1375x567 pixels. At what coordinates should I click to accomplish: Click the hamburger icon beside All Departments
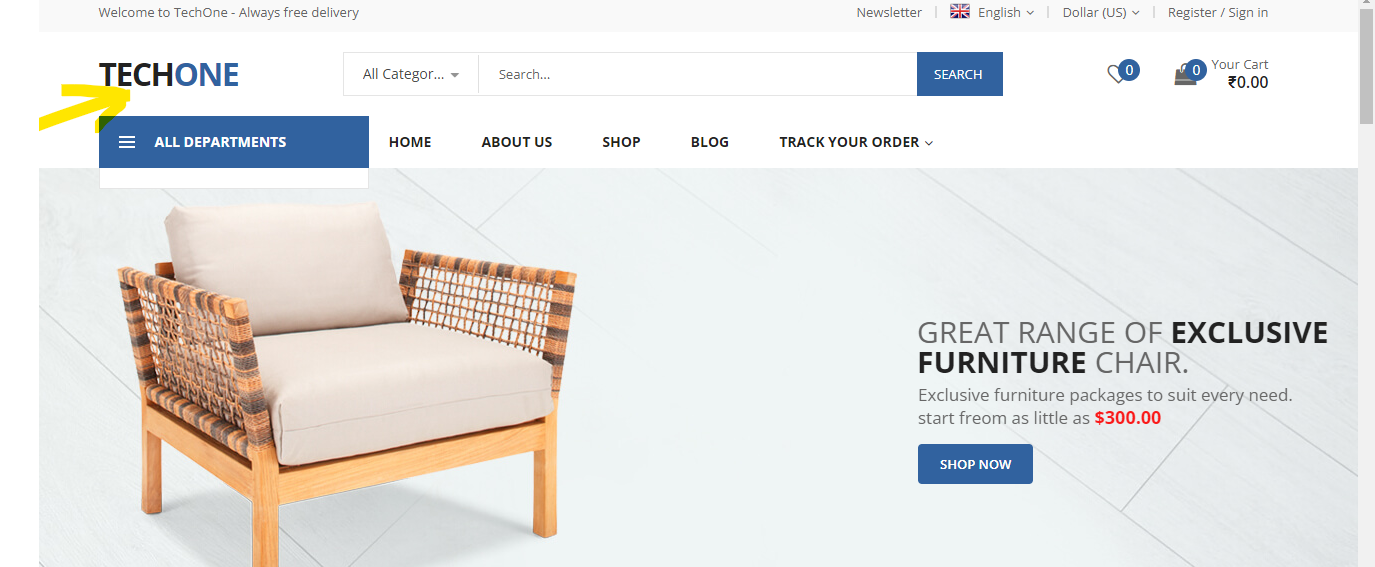pyautogui.click(x=127, y=142)
